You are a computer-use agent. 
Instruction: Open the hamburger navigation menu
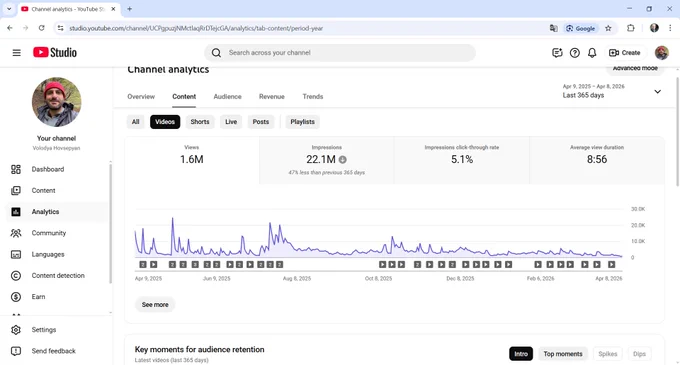pos(16,53)
